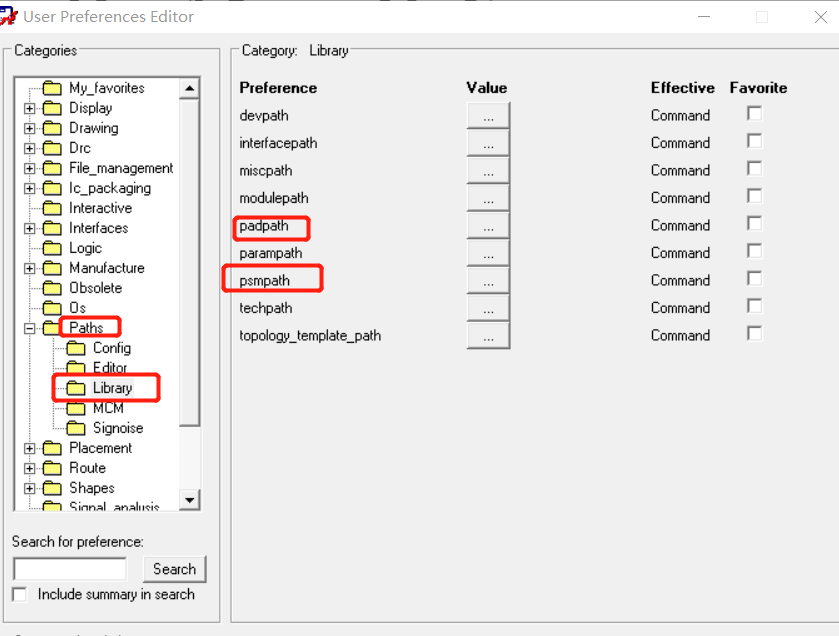Click the Search button
Screen dimensions: 839x636
tap(174, 569)
